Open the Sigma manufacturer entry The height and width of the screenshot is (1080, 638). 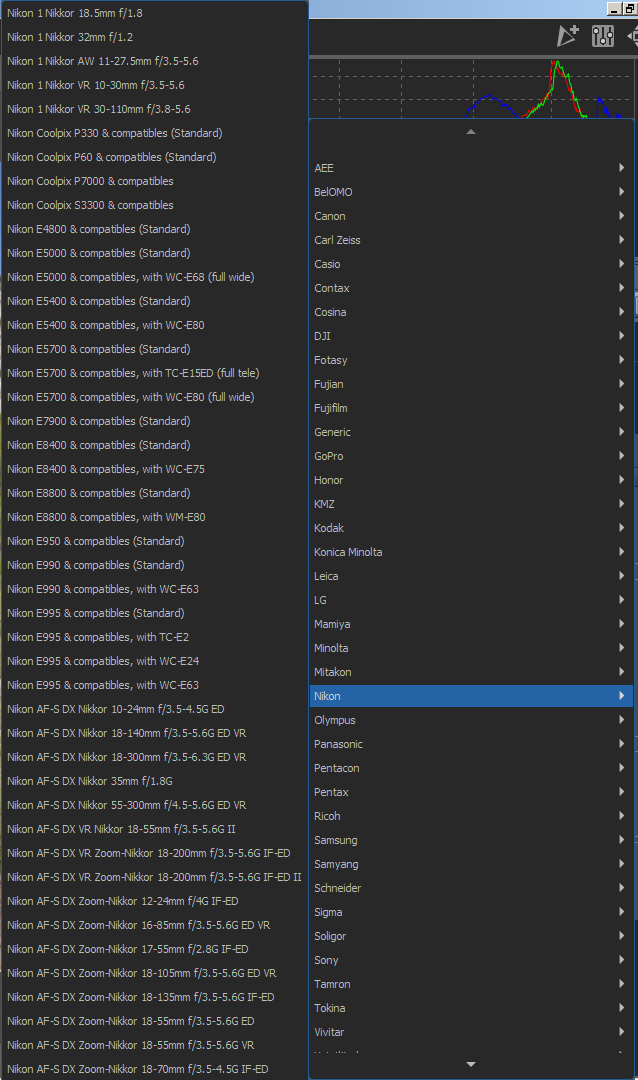[x=471, y=912]
